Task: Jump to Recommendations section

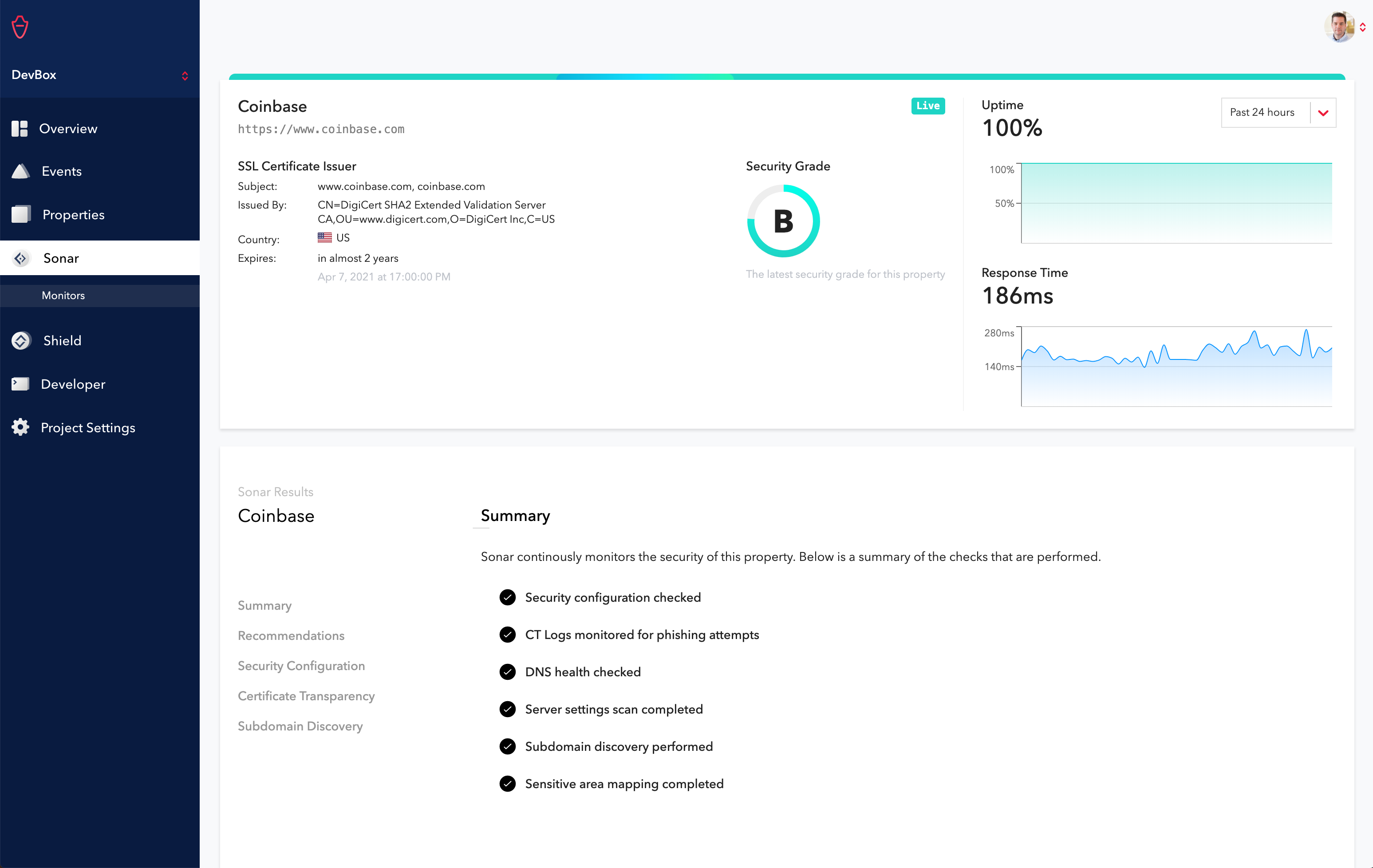Action: click(291, 635)
